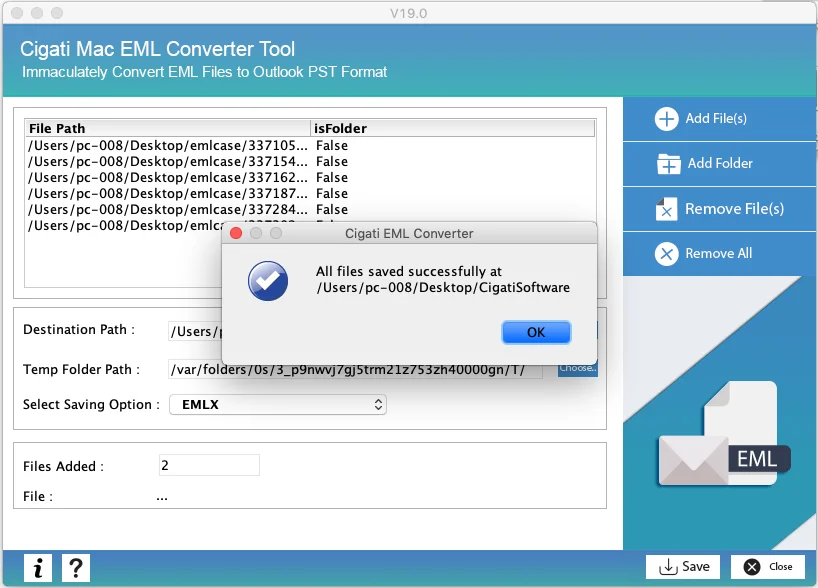Click the File Path column header
This screenshot has height=588, width=818.
click(167, 128)
